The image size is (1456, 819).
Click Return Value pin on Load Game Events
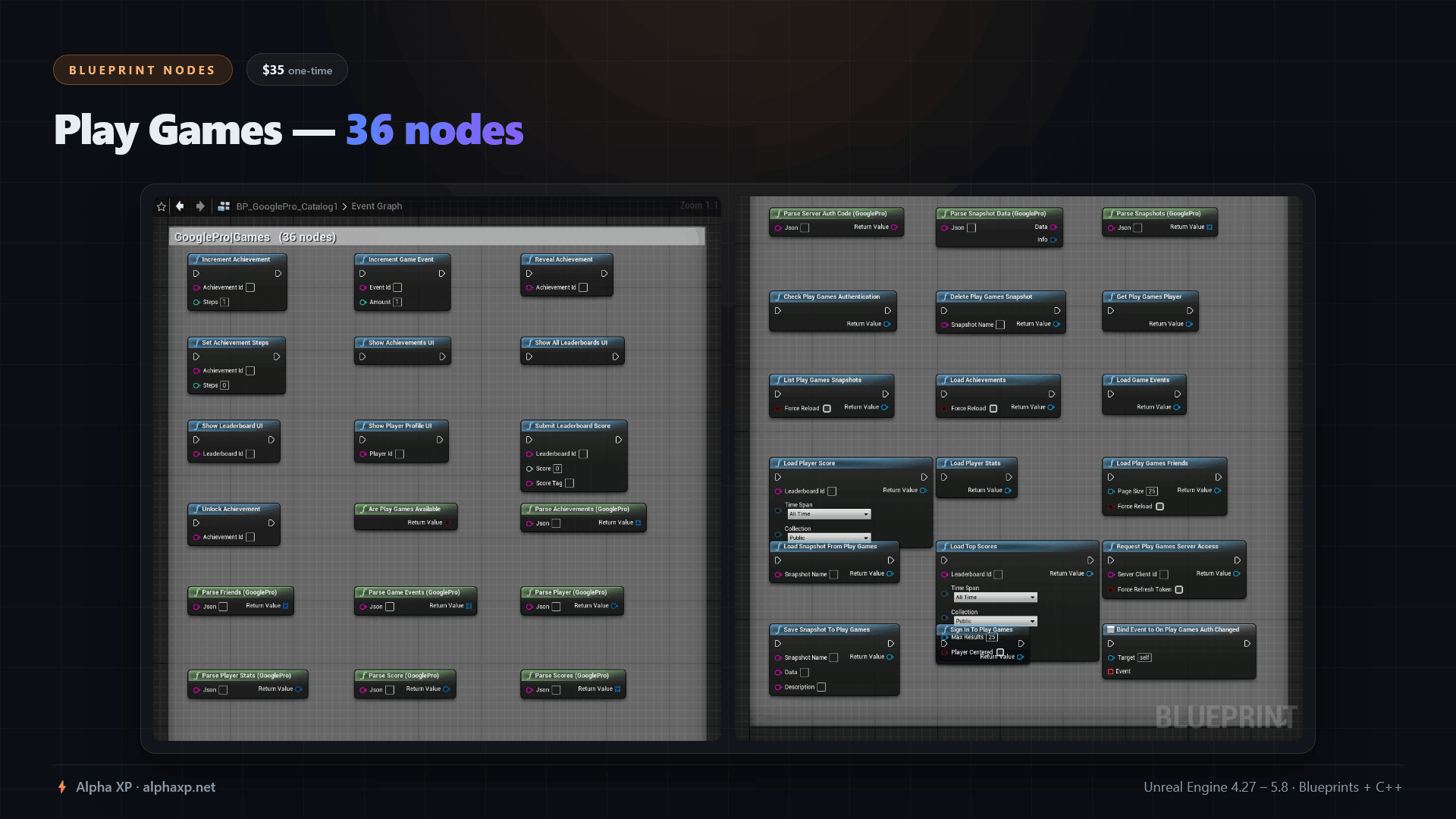1177,407
